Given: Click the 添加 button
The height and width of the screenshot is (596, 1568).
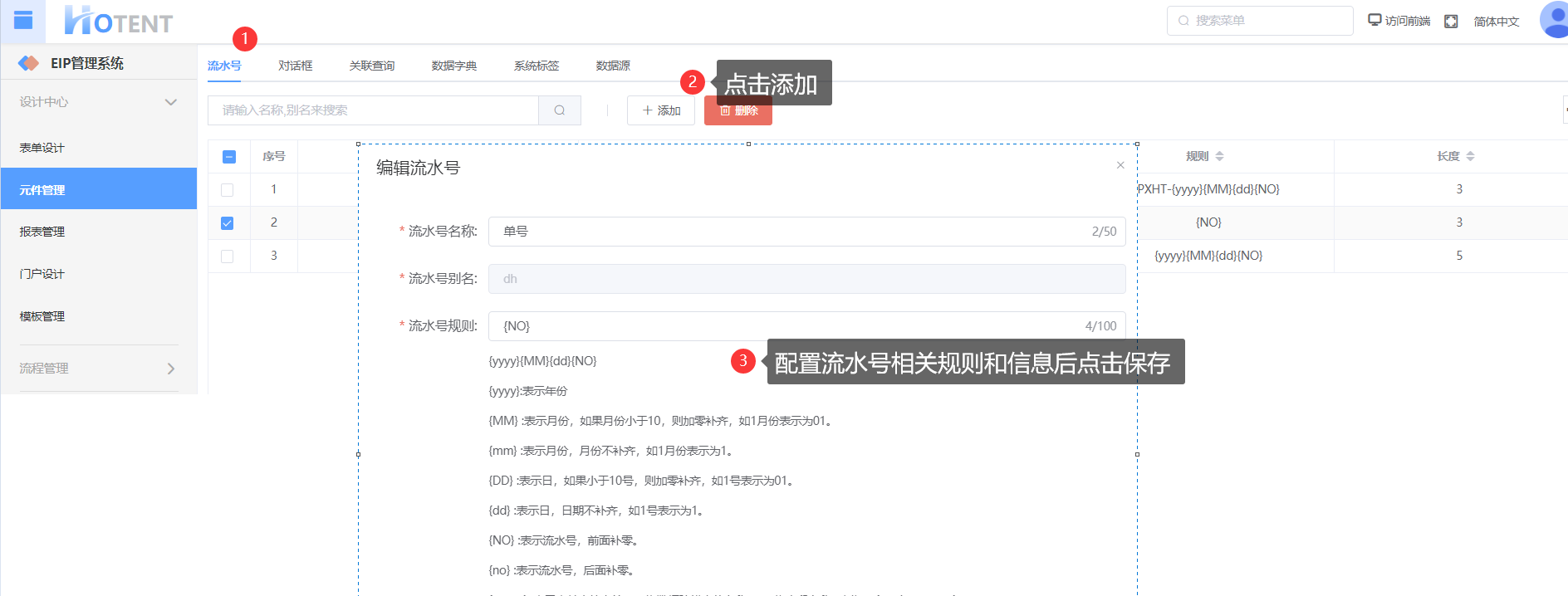Looking at the screenshot, I should (x=661, y=110).
